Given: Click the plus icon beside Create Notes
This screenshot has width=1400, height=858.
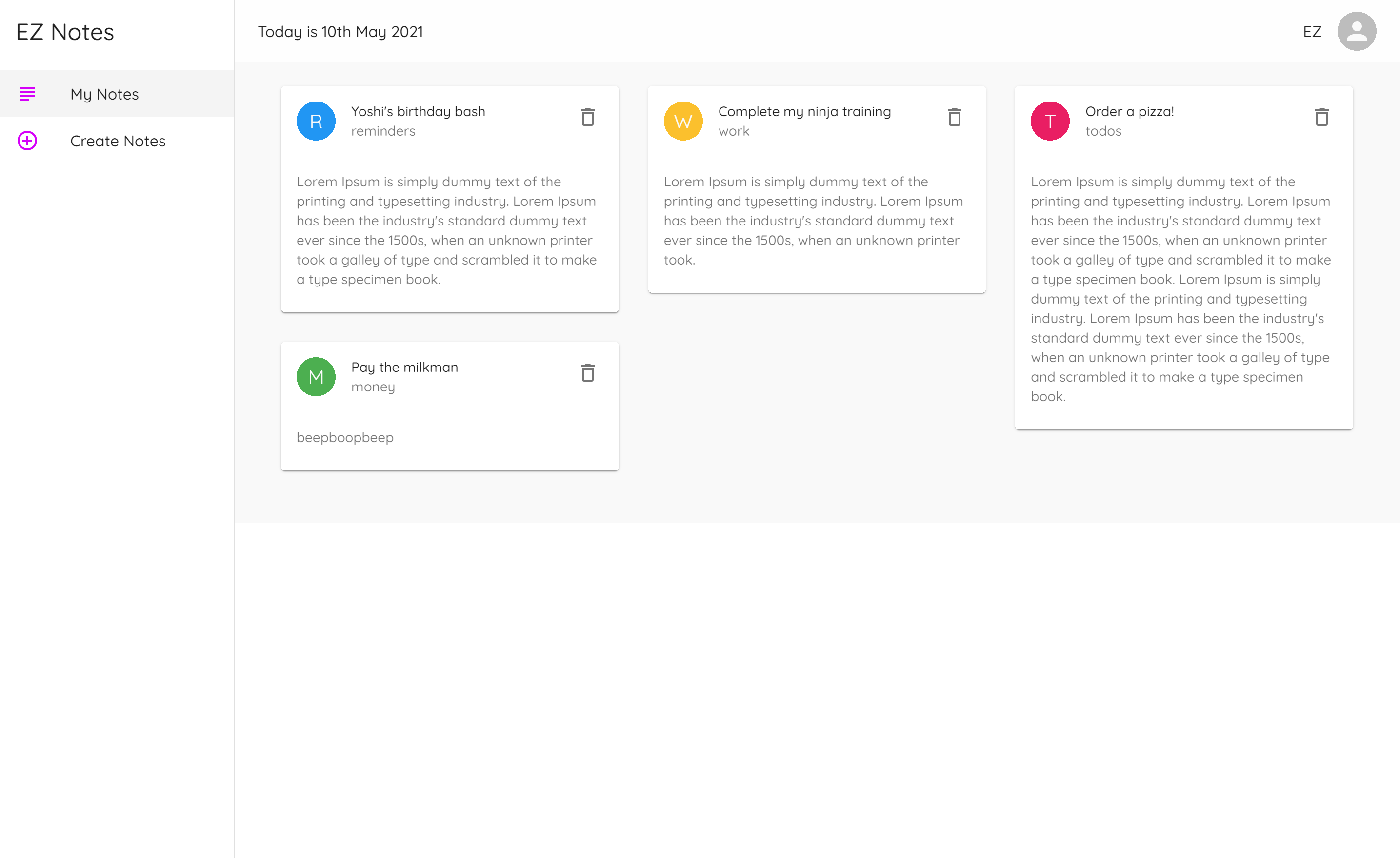Looking at the screenshot, I should coord(27,141).
